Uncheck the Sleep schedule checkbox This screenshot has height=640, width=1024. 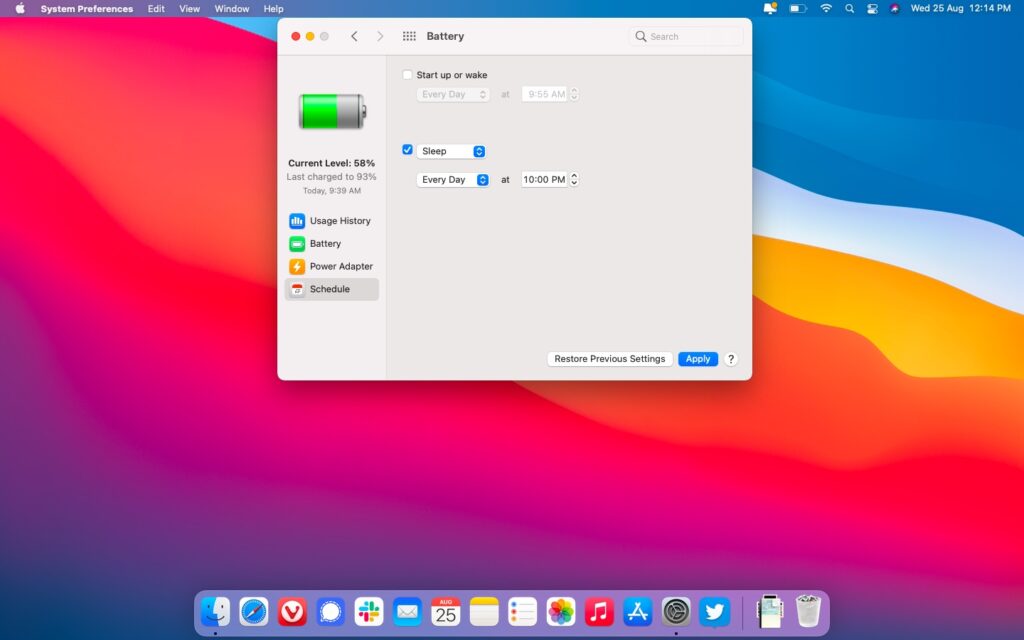point(407,149)
